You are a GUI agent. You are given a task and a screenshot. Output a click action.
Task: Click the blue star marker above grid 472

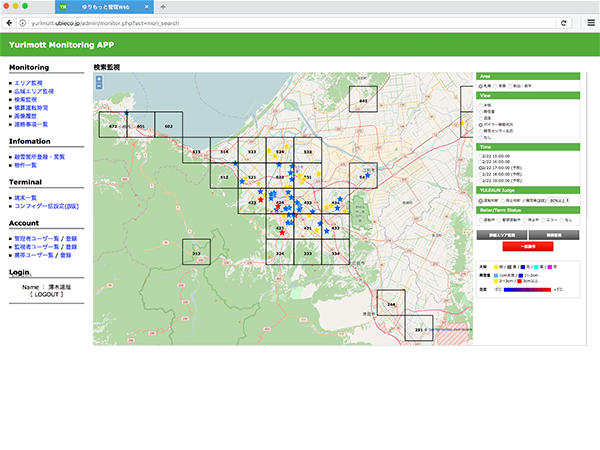click(x=126, y=113)
